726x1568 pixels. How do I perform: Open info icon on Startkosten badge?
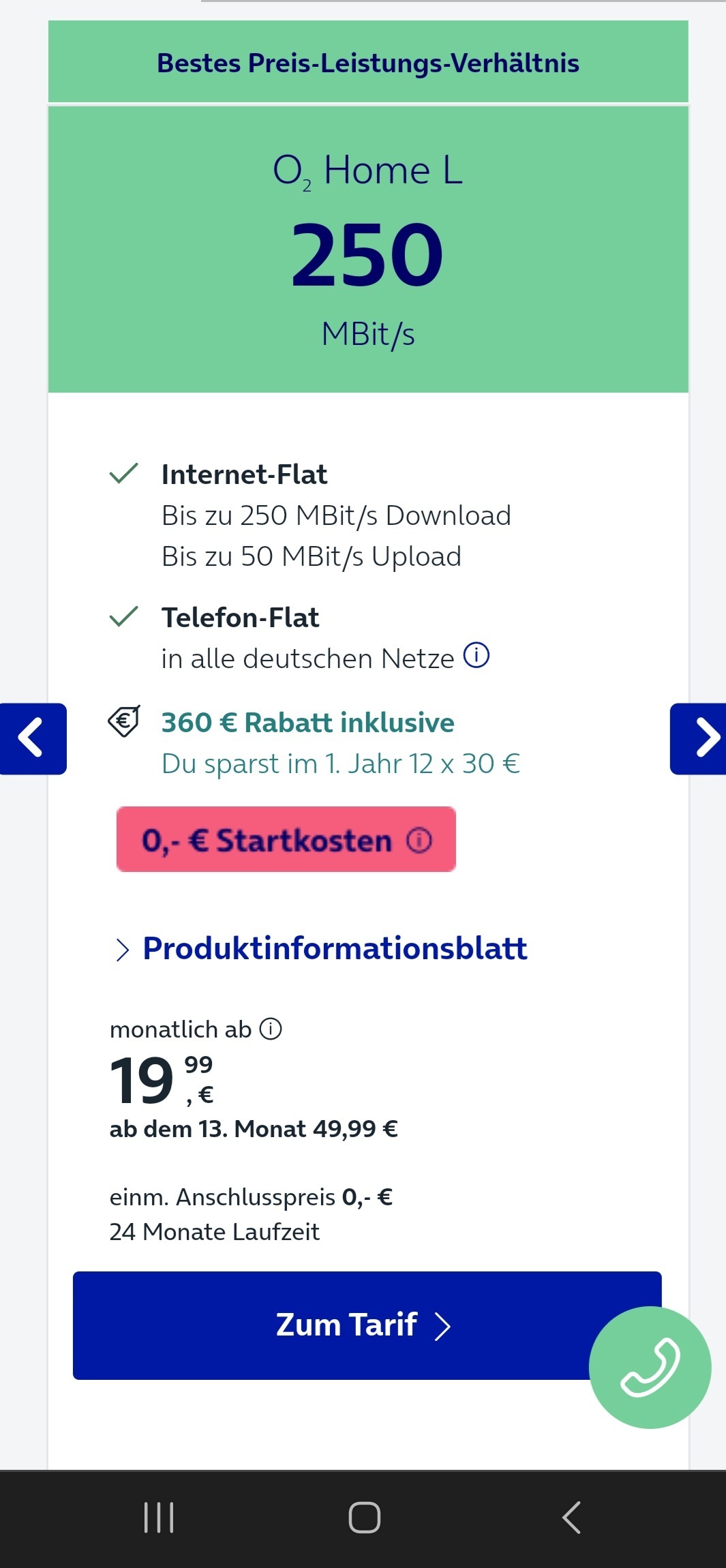419,840
